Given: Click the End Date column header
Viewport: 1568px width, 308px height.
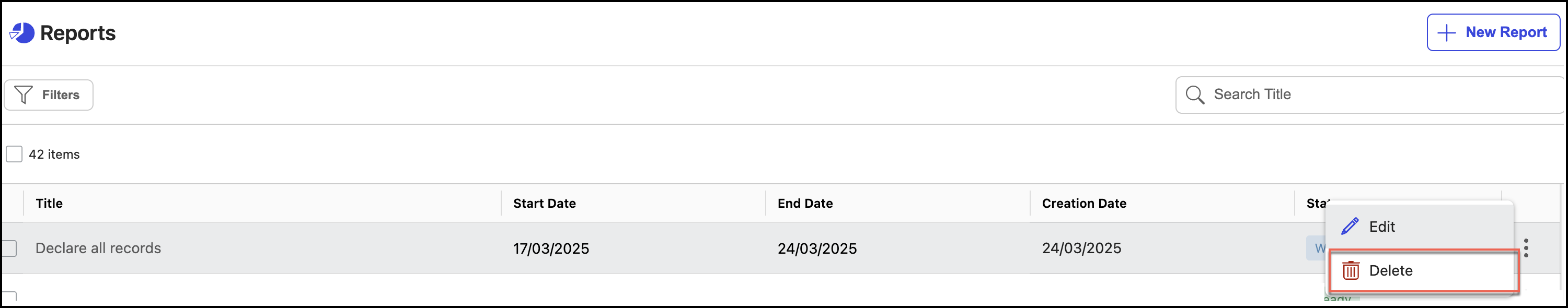Looking at the screenshot, I should [805, 204].
